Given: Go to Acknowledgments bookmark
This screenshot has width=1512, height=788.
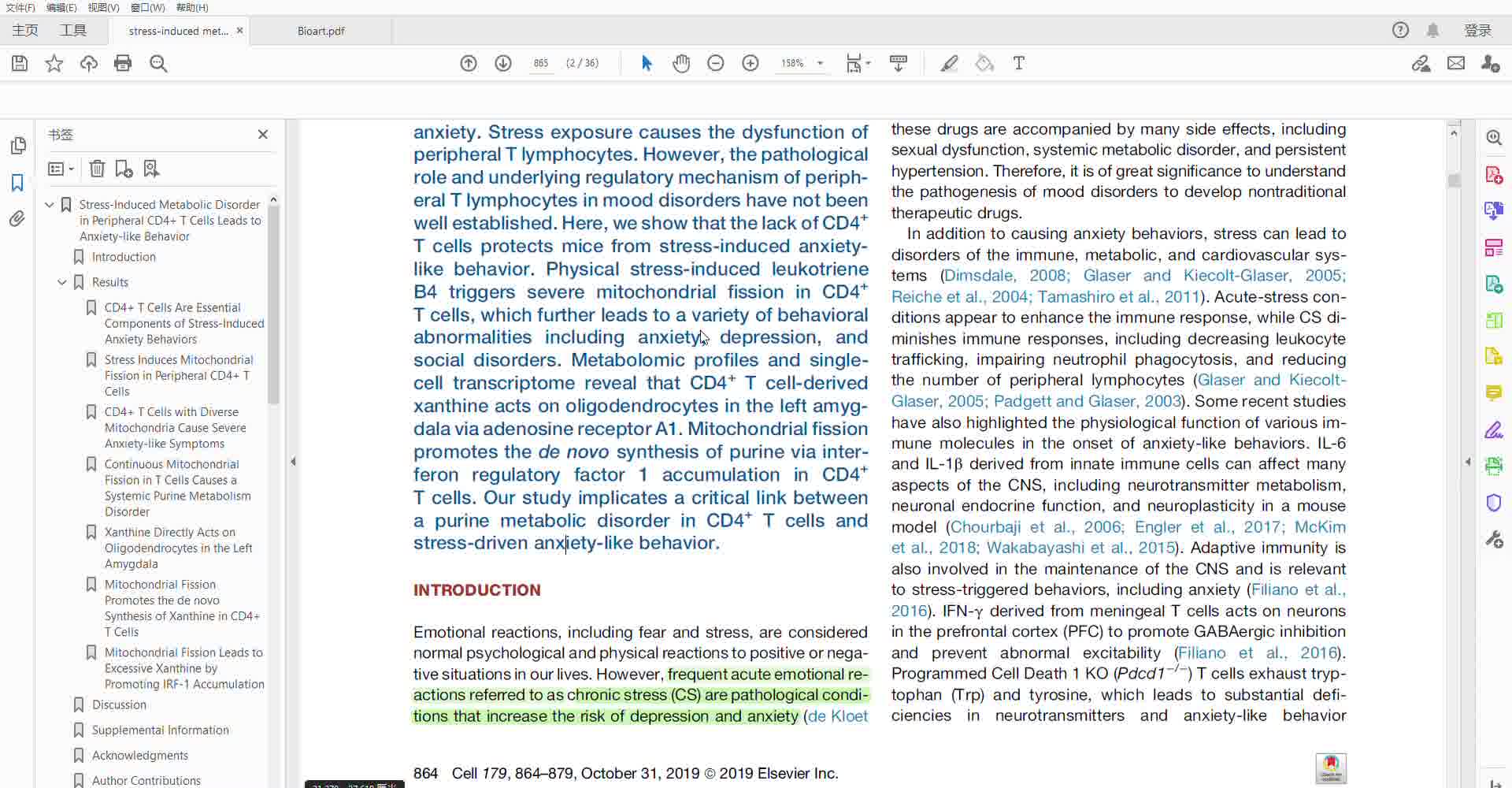Looking at the screenshot, I should point(139,755).
